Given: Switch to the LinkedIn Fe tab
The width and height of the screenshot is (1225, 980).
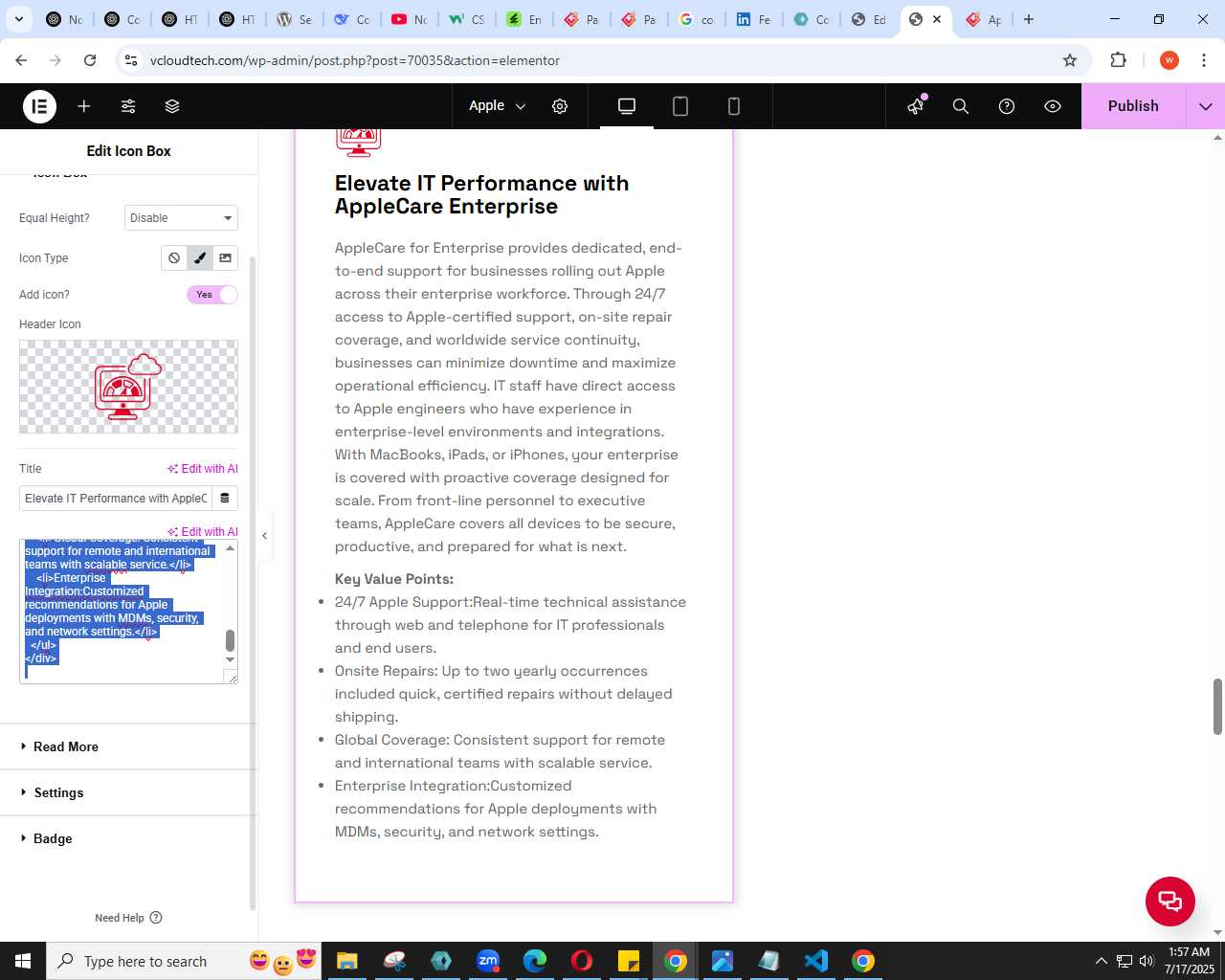Looking at the screenshot, I should tap(754, 19).
